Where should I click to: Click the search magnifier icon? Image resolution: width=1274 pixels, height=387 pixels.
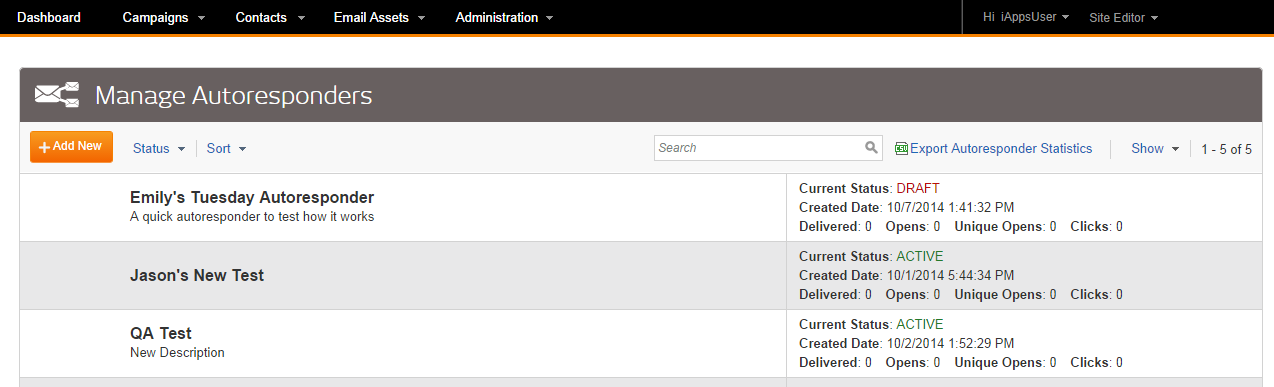tap(871, 148)
